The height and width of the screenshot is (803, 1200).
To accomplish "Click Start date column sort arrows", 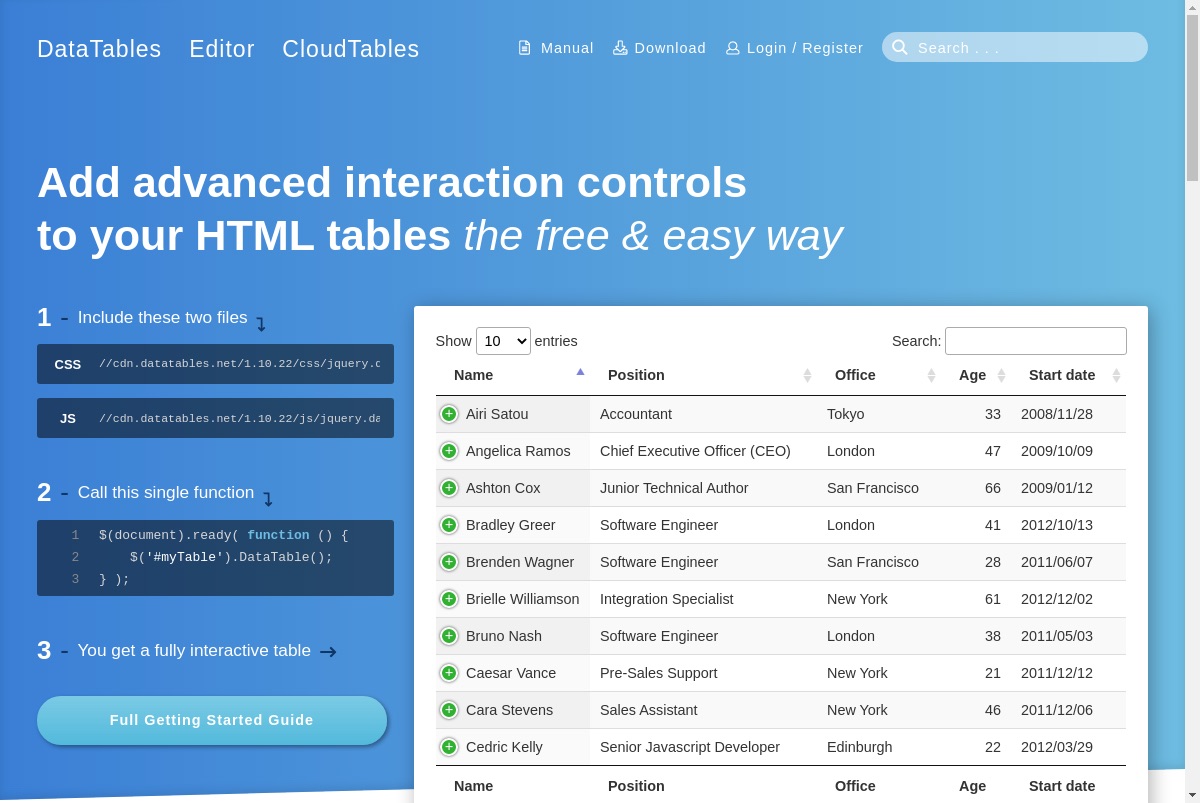I will (x=1116, y=375).
